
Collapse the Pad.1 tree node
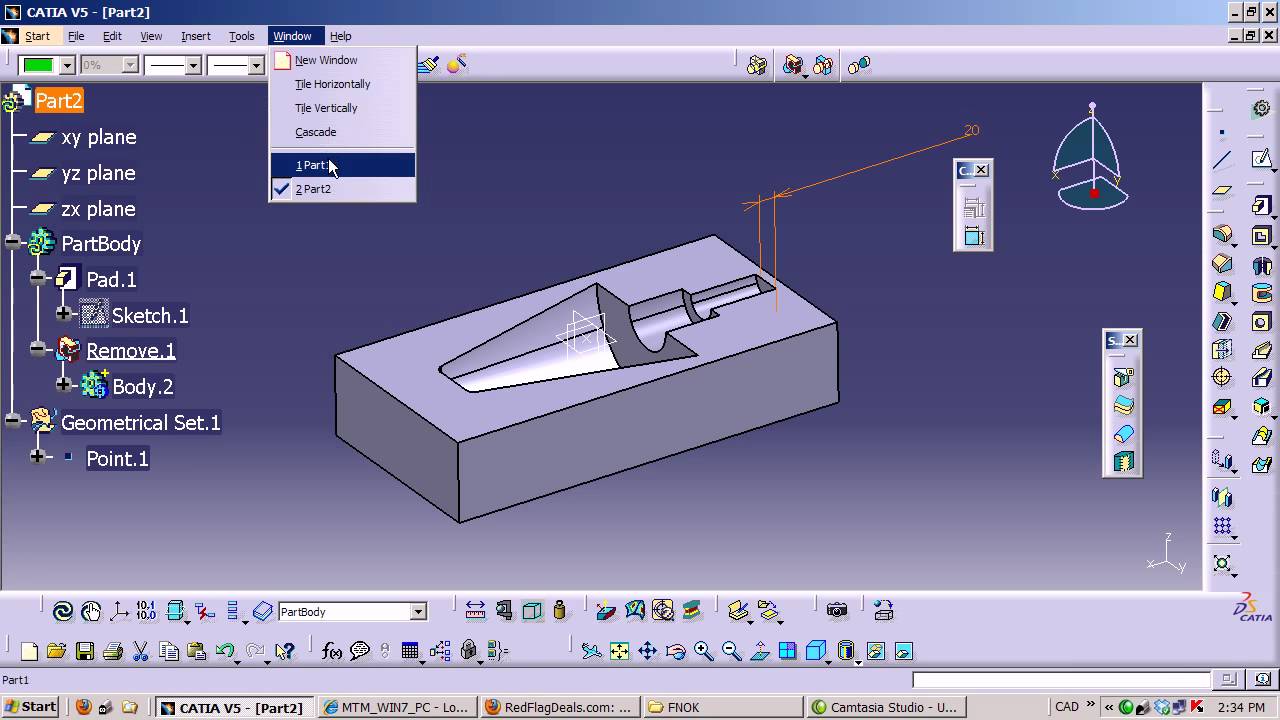[x=38, y=279]
